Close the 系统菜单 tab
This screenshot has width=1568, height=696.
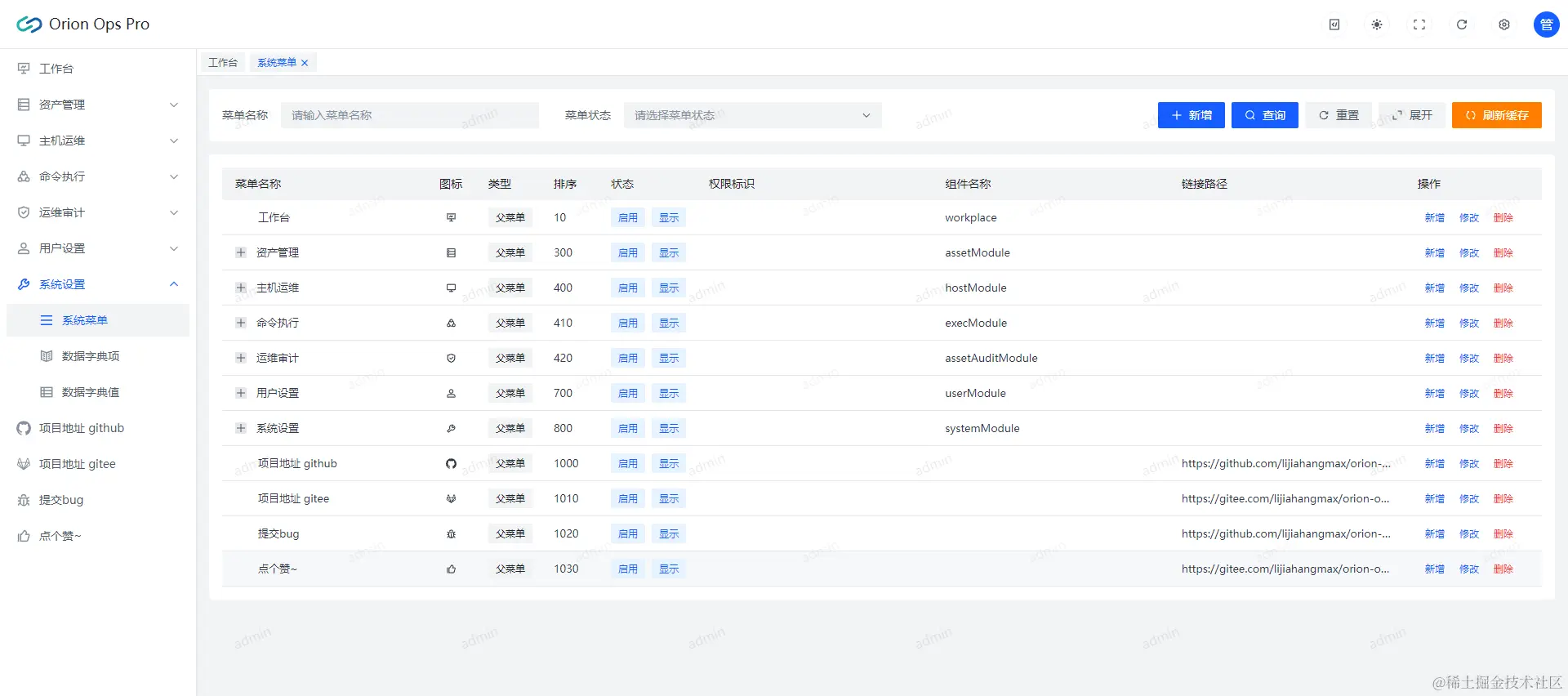click(x=305, y=63)
